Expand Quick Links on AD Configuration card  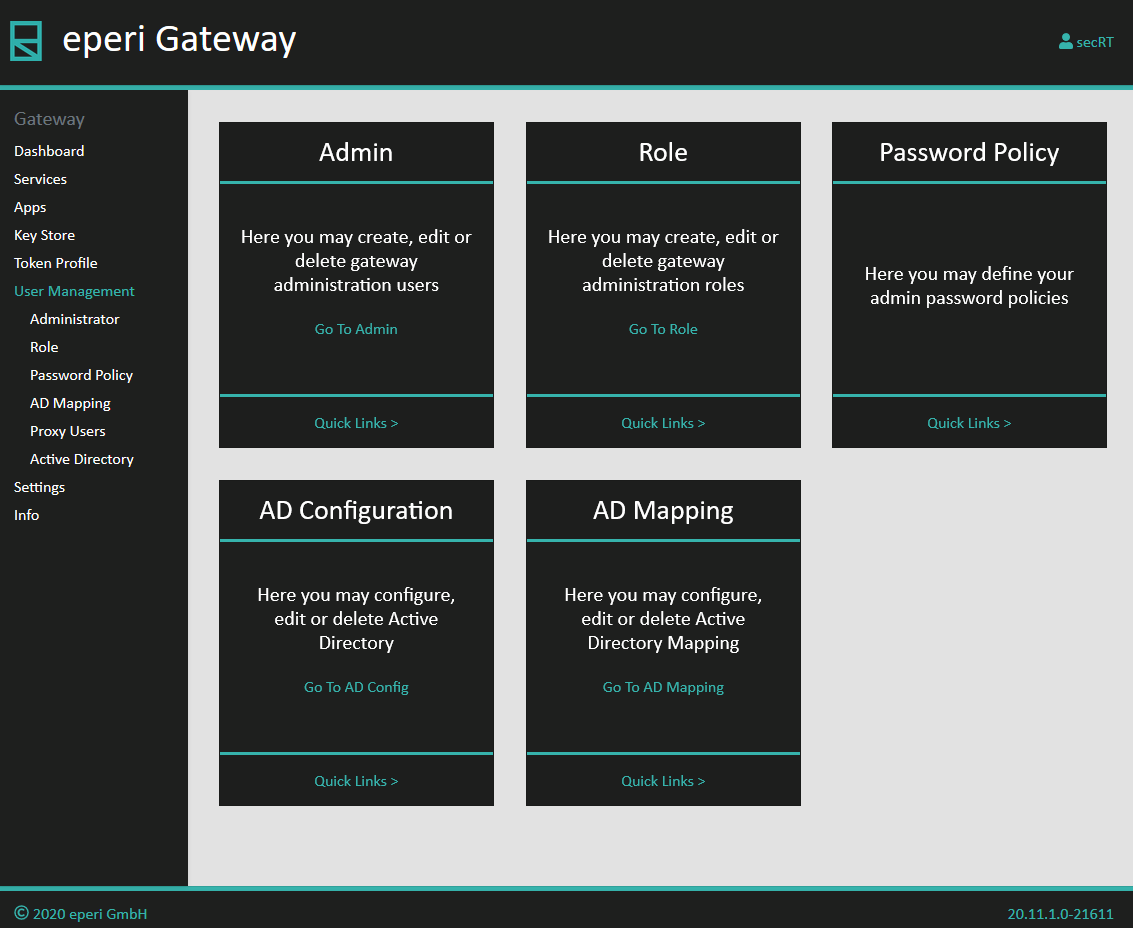coord(356,781)
